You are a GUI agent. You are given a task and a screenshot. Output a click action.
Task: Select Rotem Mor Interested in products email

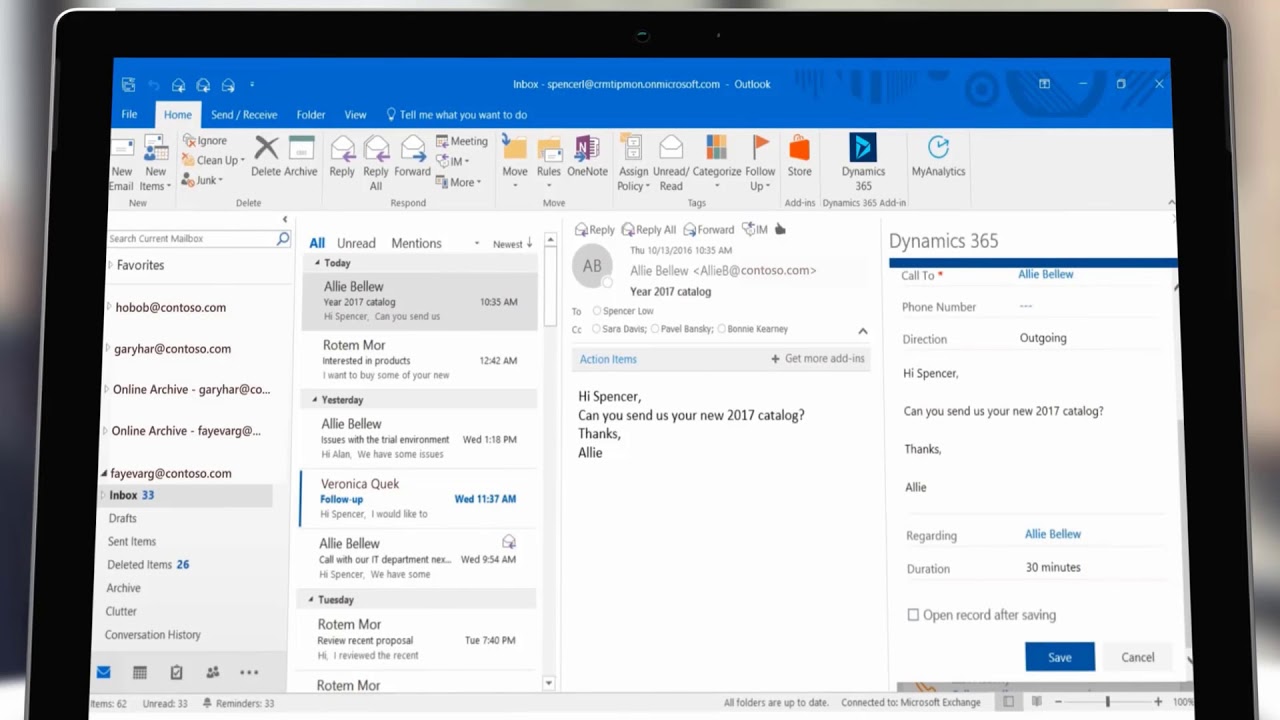pyautogui.click(x=419, y=360)
